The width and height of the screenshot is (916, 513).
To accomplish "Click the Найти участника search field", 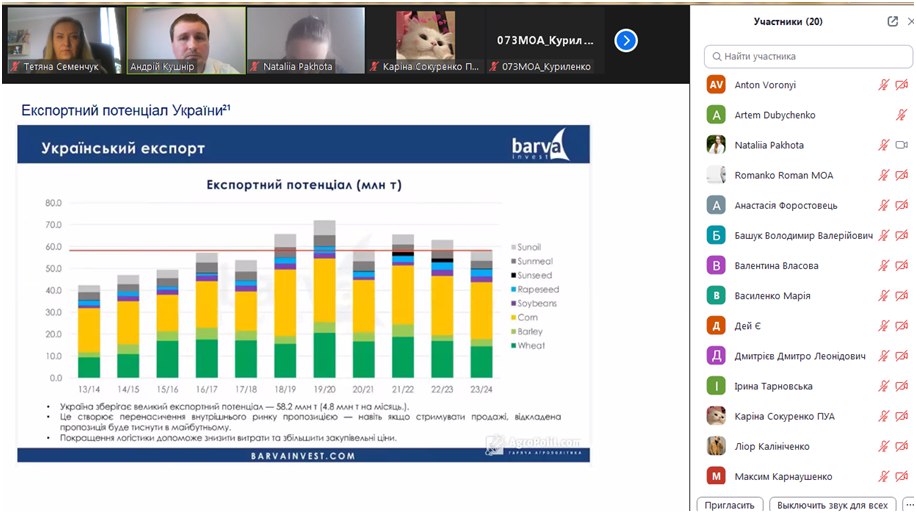I will pos(809,57).
